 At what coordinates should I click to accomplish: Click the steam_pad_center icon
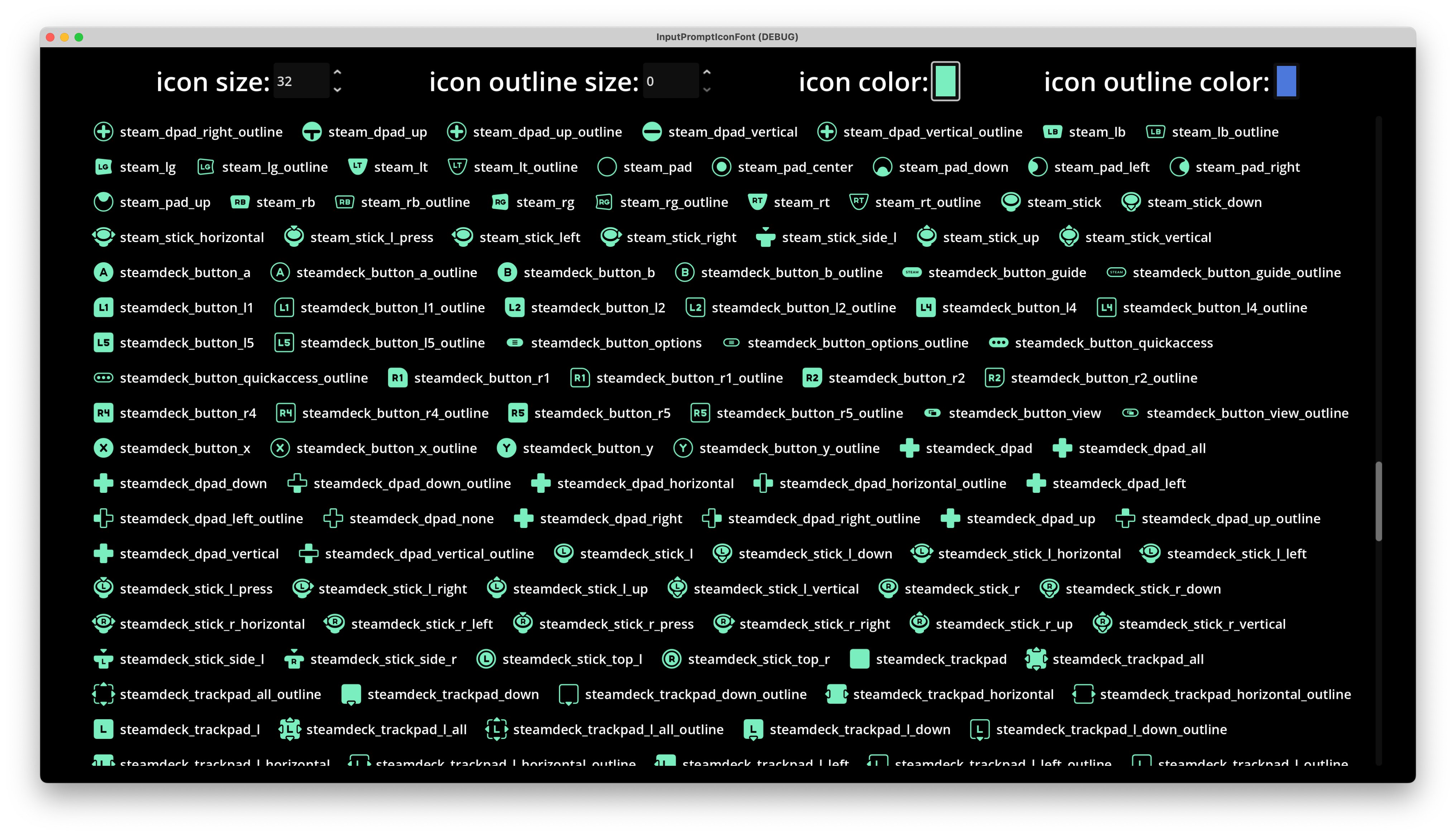click(721, 167)
